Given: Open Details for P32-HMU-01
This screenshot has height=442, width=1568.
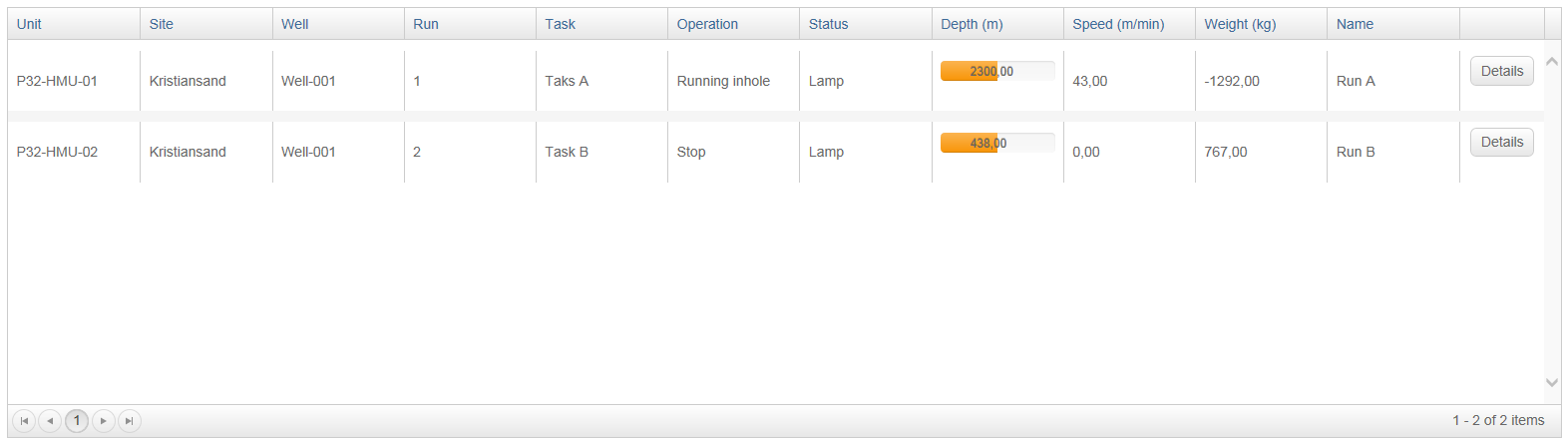Looking at the screenshot, I should click(1501, 71).
